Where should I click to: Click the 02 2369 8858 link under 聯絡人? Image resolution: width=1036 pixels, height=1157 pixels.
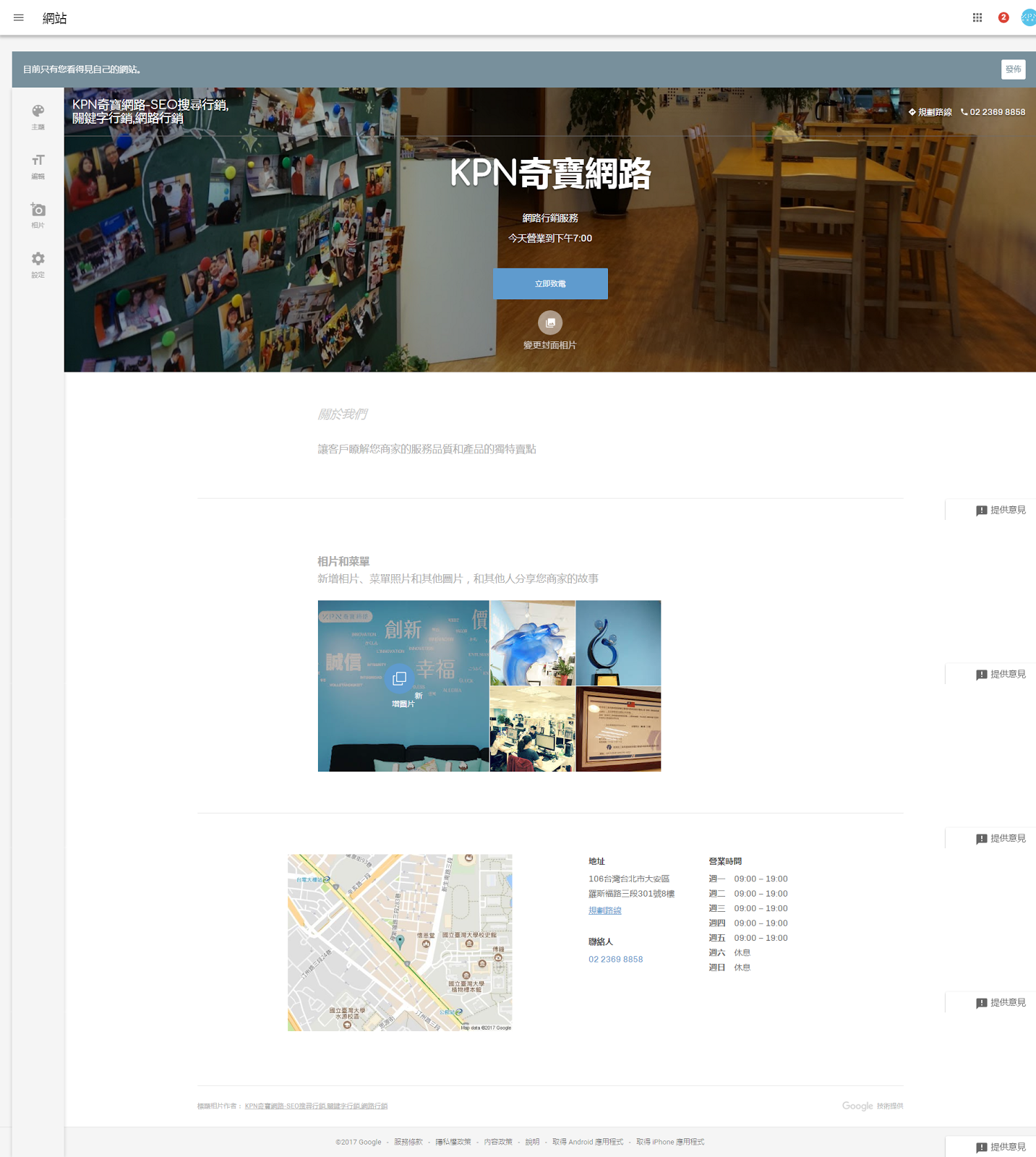(615, 960)
